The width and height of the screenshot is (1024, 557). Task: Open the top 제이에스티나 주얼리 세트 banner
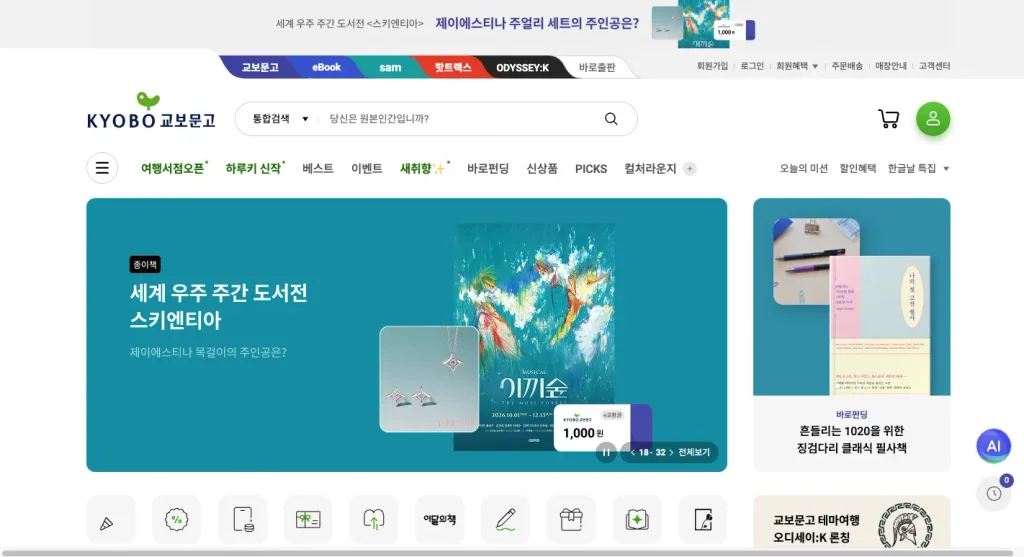click(515, 24)
